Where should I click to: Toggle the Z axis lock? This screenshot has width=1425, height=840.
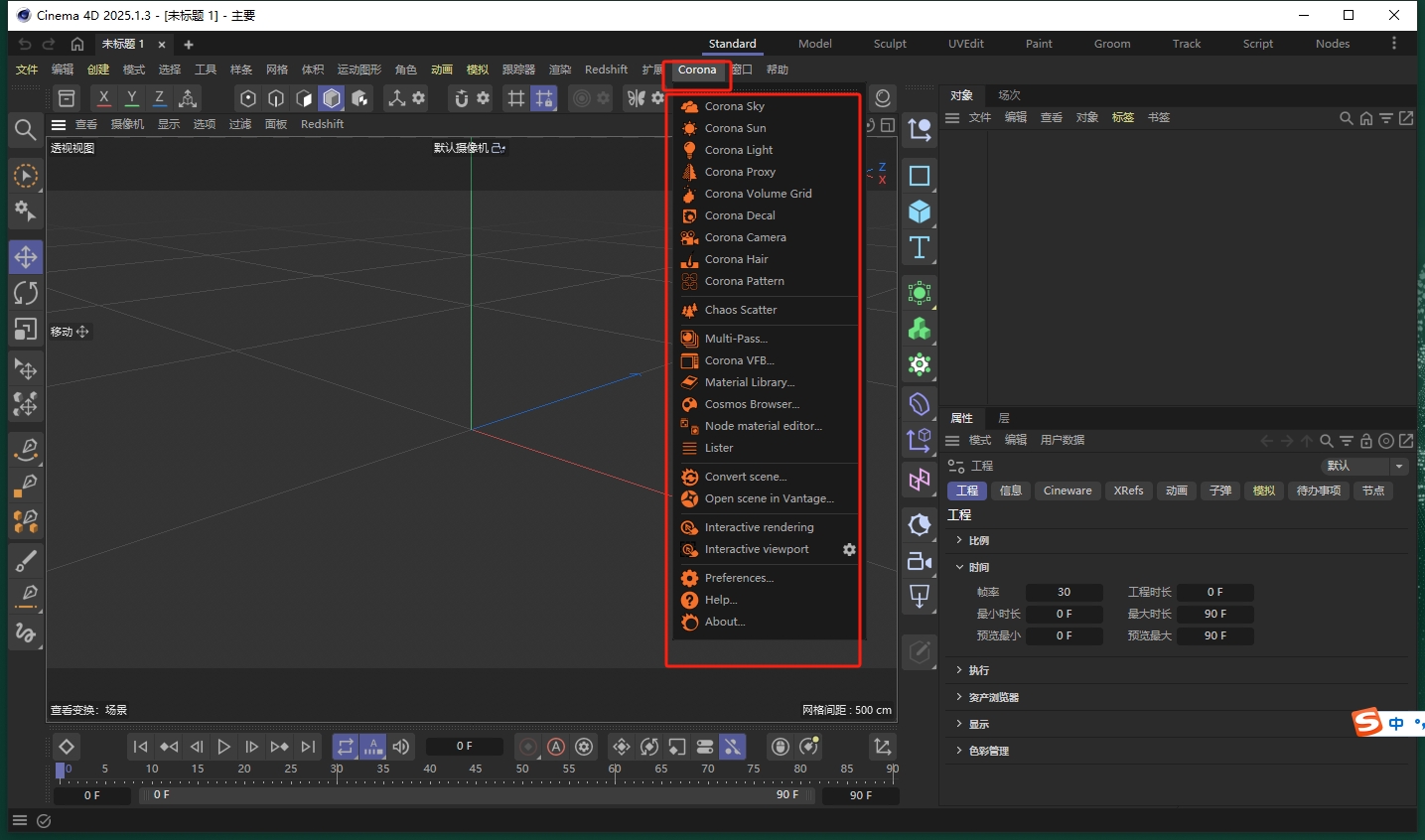[x=159, y=98]
